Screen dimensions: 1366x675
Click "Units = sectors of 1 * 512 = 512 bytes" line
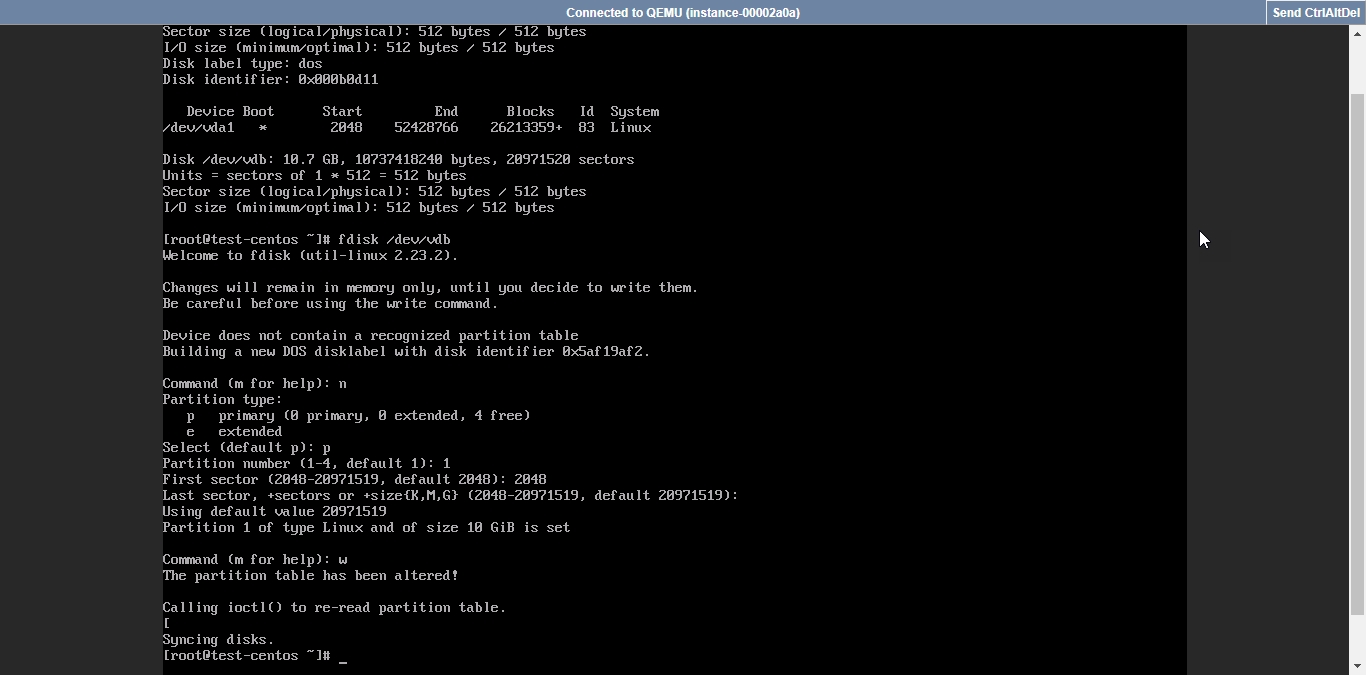[x=314, y=176]
